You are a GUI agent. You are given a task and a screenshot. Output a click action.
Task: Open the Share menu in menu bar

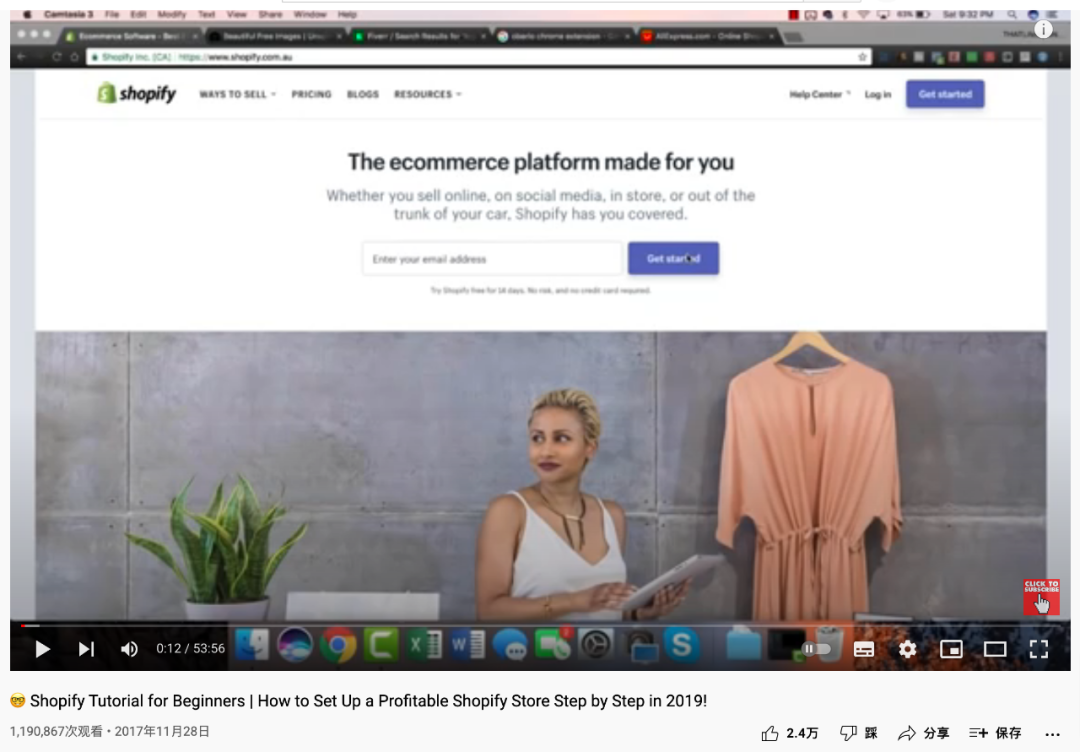click(270, 14)
